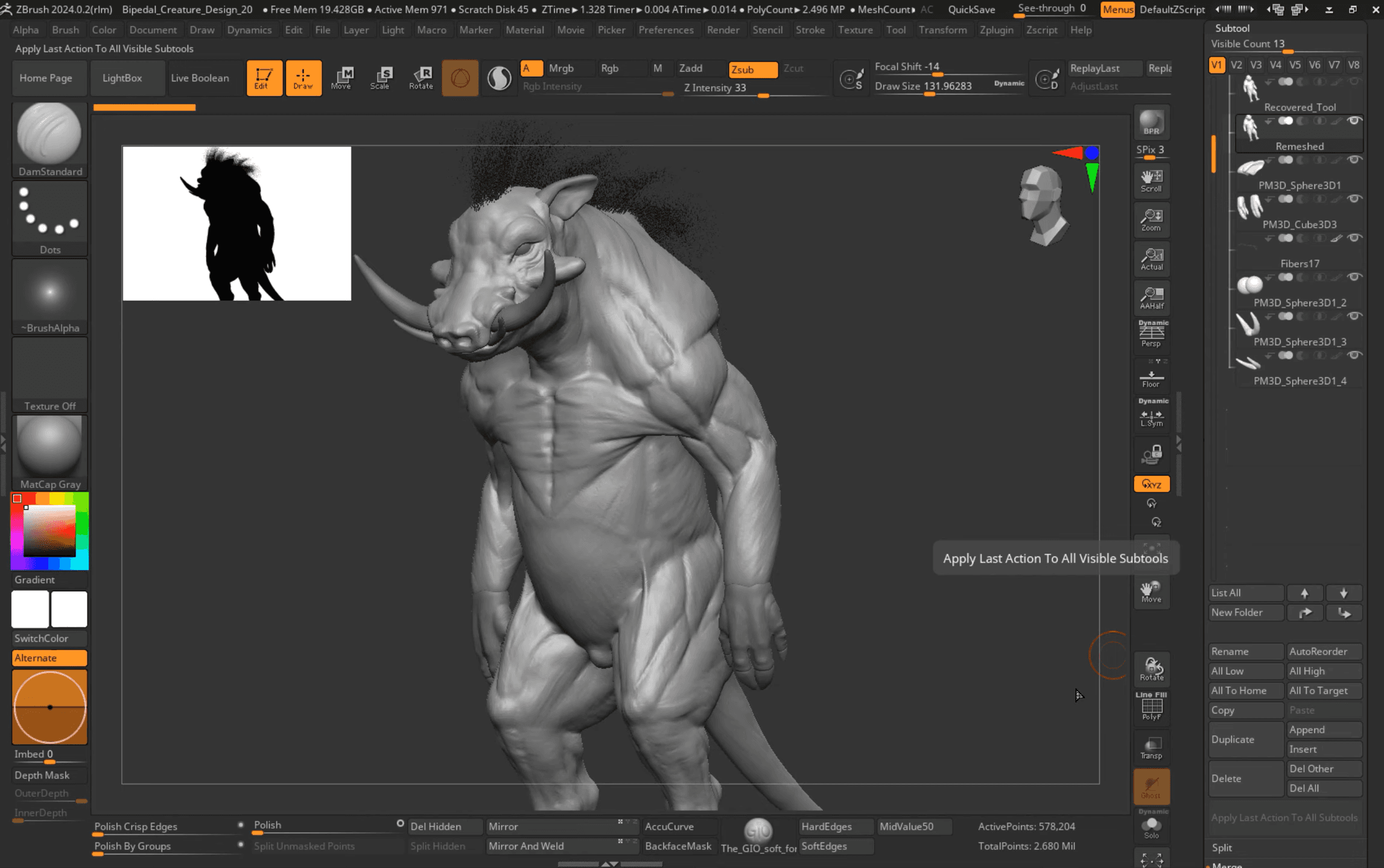
Task: Hide the Remeshed subtool eye icon
Action: click(1354, 121)
